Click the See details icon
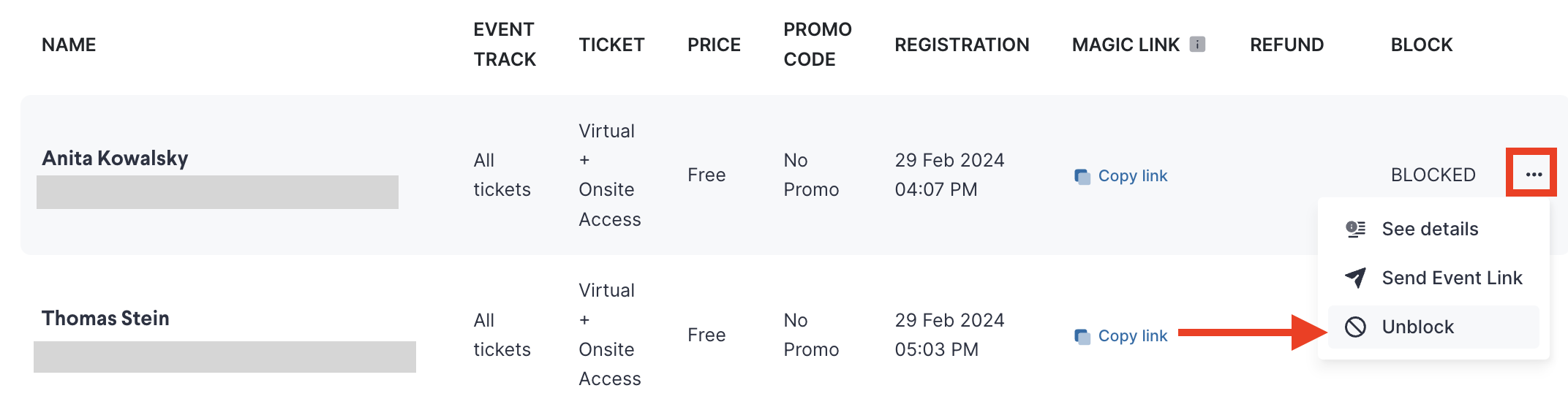Screen dimensions: 1568x399 (1355, 229)
